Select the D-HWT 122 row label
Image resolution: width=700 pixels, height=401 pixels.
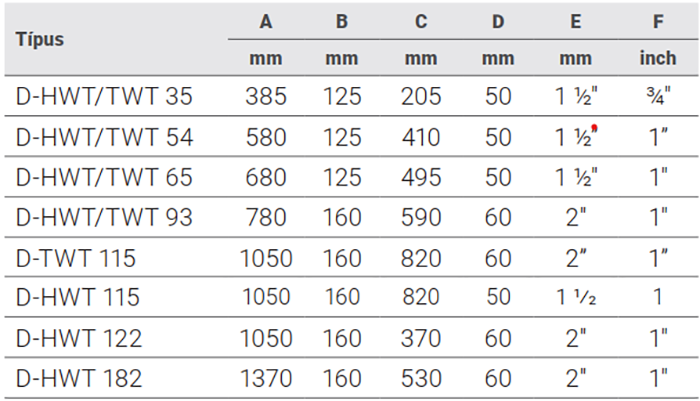(78, 338)
